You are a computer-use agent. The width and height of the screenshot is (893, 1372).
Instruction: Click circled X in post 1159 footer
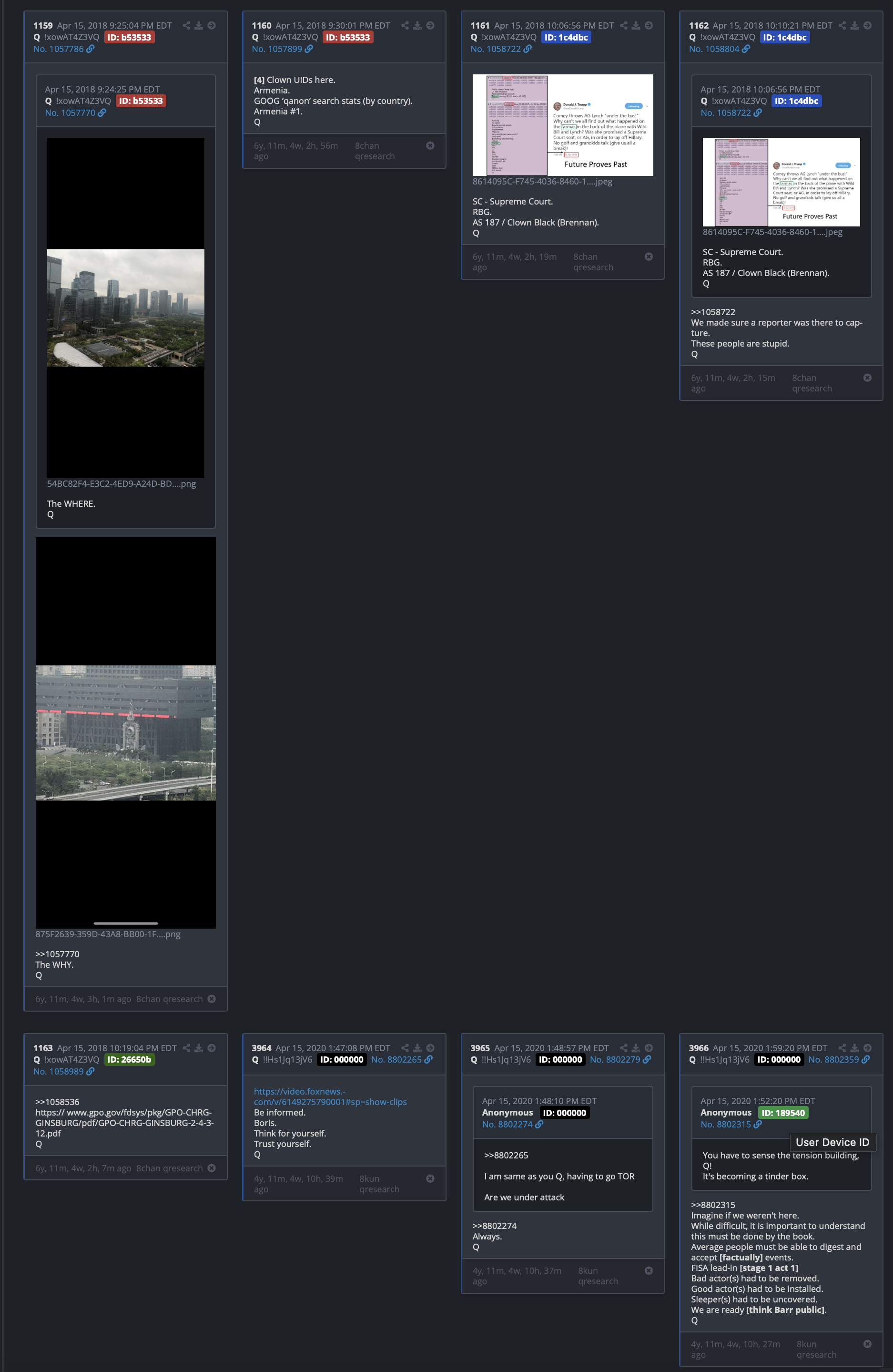pos(212,999)
